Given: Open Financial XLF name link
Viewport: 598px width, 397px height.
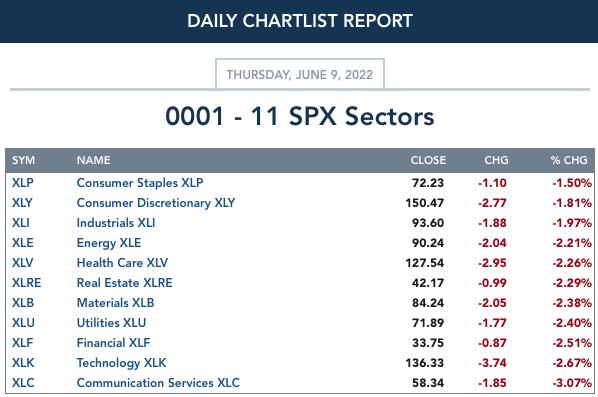Looking at the screenshot, I should point(113,342).
